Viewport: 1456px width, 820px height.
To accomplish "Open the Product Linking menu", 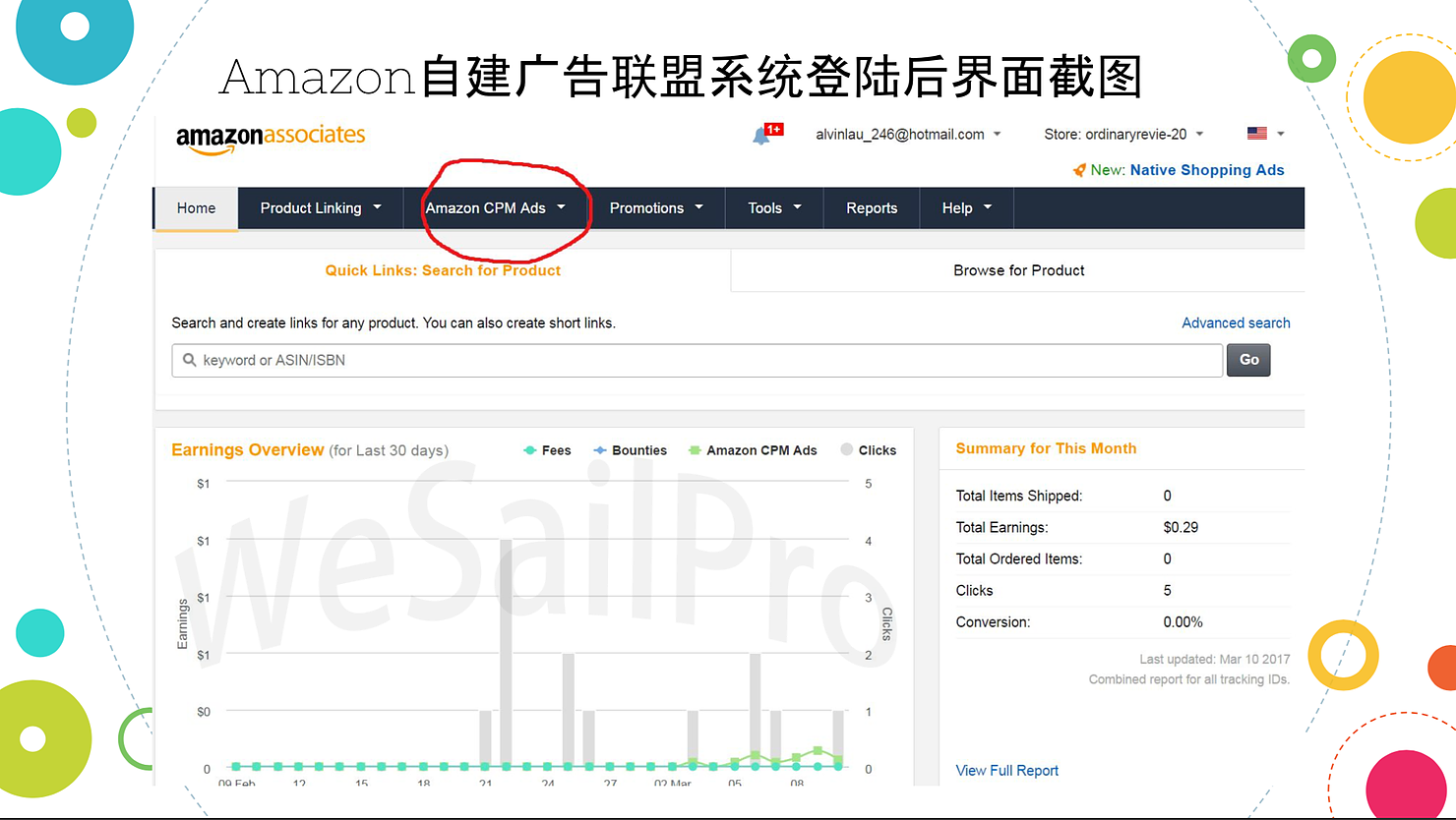I will pyautogui.click(x=321, y=208).
